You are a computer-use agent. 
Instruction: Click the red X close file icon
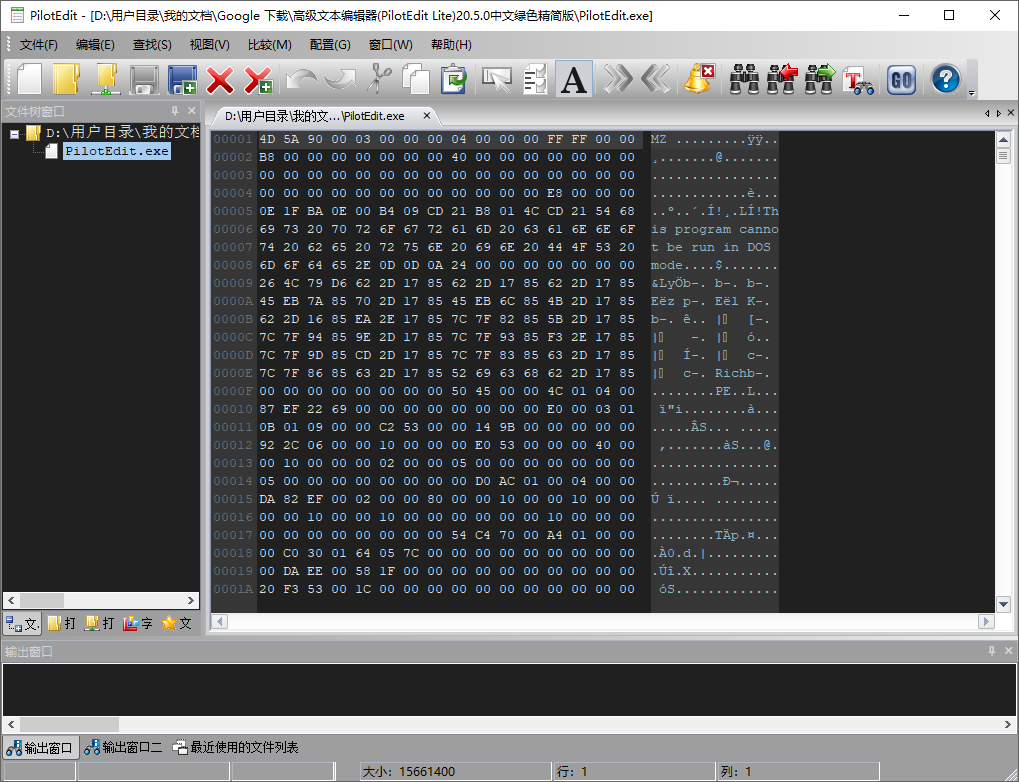[x=220, y=80]
